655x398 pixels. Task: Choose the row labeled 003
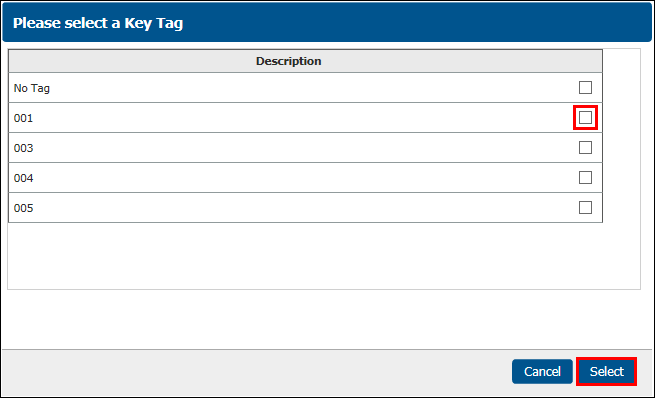point(305,148)
